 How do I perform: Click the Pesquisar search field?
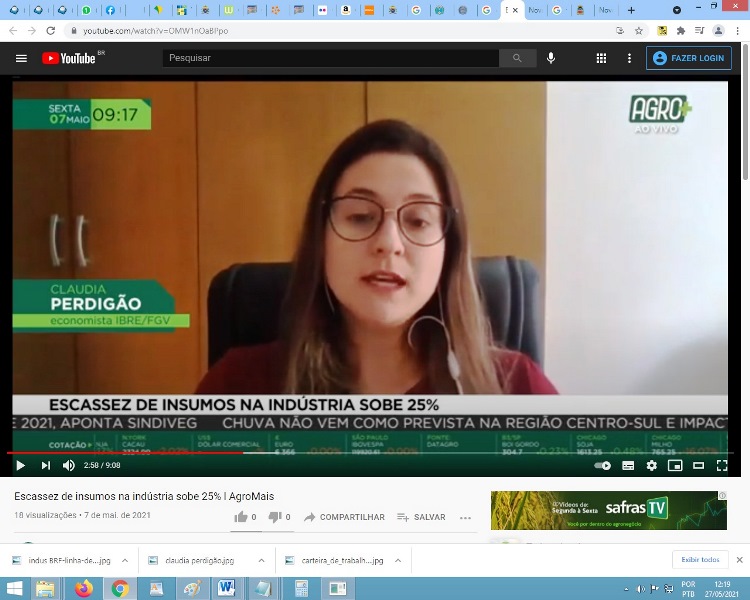[x=331, y=58]
